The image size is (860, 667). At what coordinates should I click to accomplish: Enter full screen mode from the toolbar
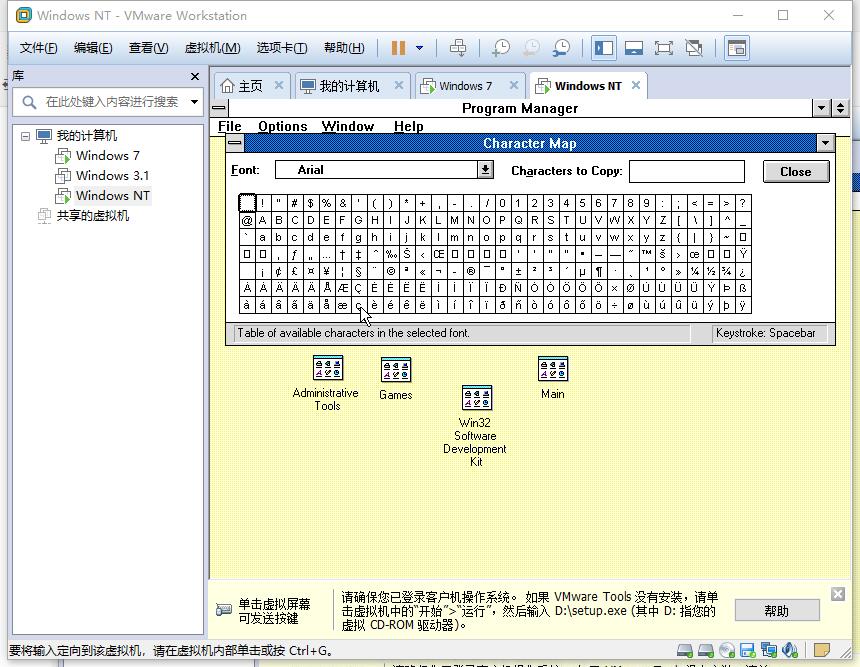tap(664, 48)
